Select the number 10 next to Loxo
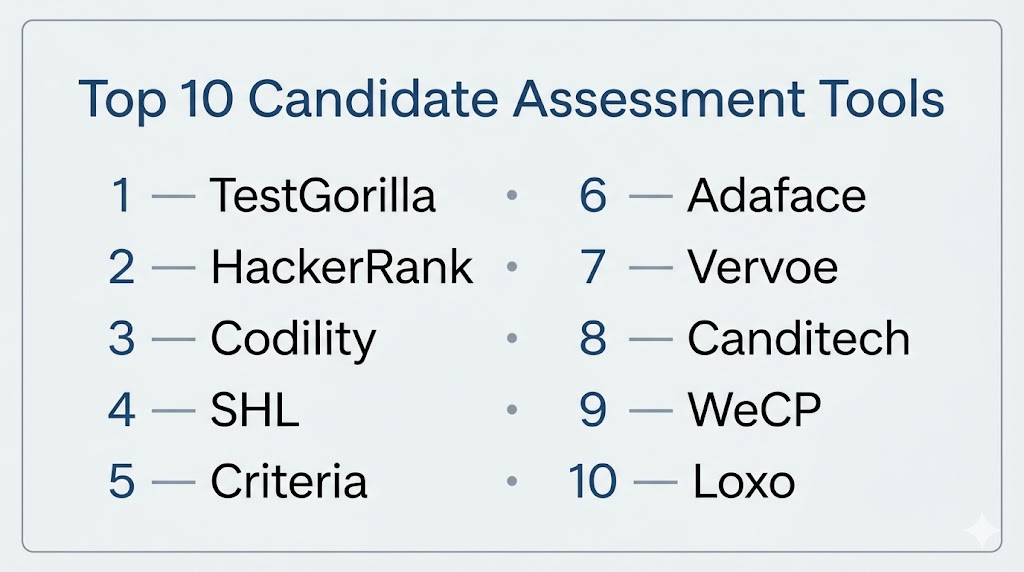This screenshot has height=572, width=1024. click(593, 483)
